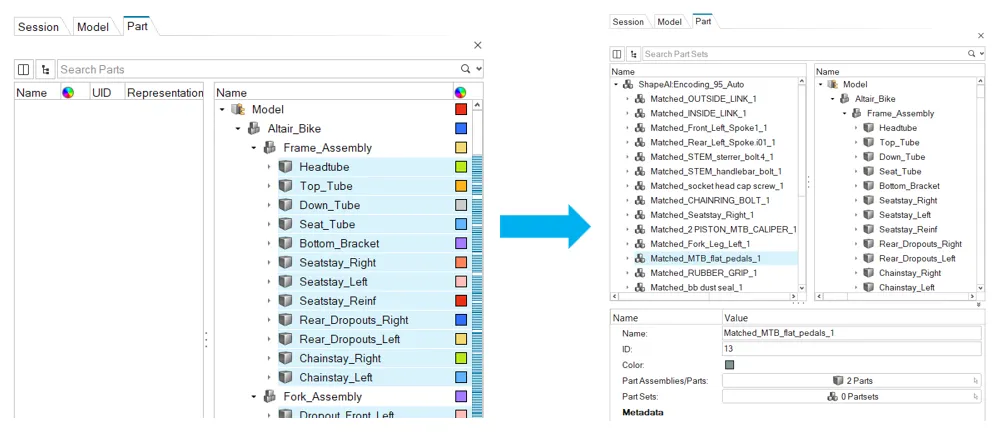Switch to Model tab above Search Part Sets
This screenshot has width=1005, height=436.
coord(670,22)
